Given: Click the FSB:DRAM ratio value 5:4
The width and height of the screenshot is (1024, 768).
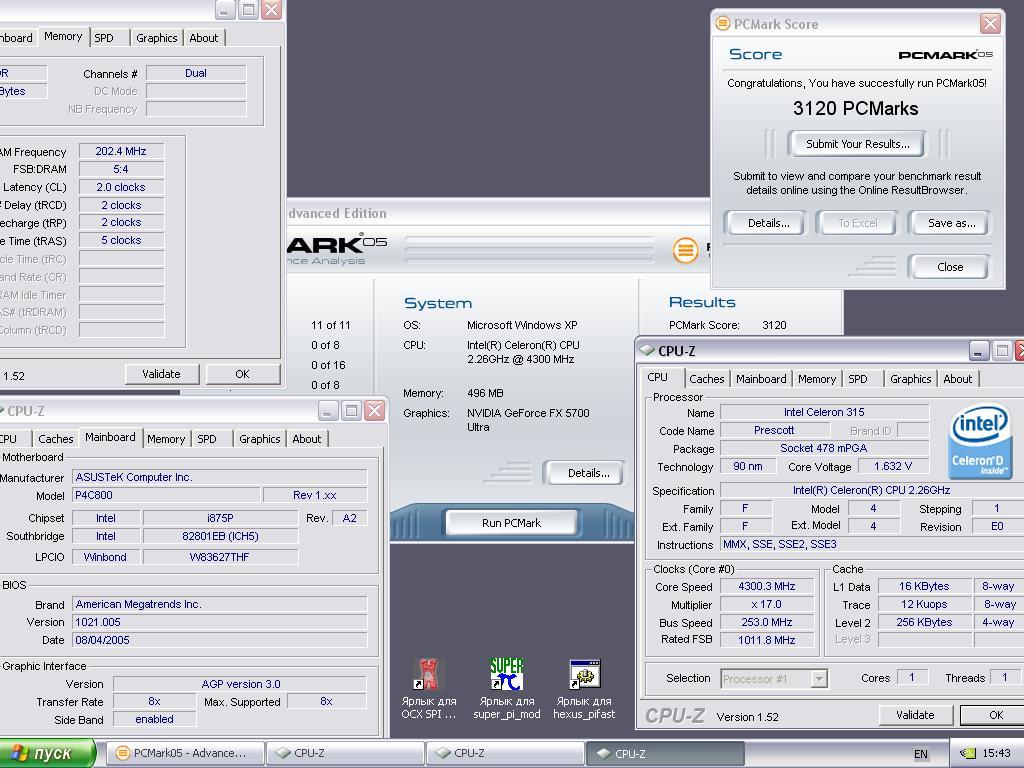Looking at the screenshot, I should (121, 169).
